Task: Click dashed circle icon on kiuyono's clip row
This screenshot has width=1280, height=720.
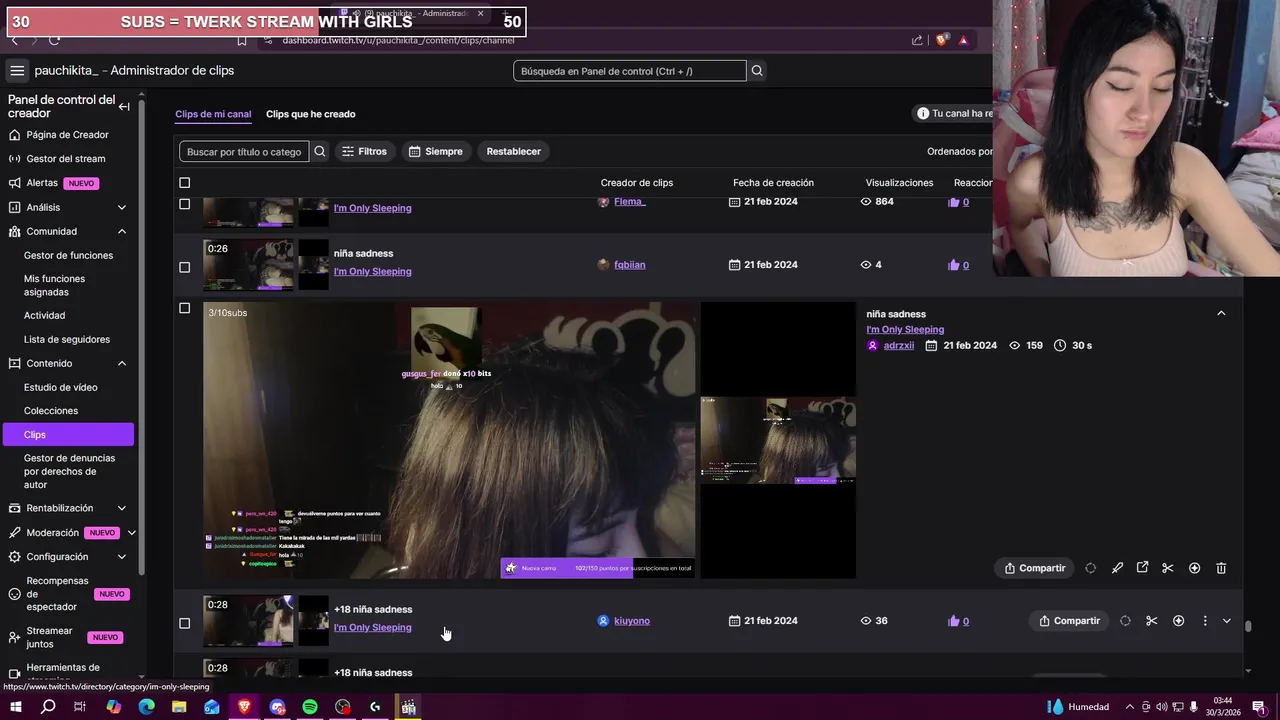Action: tap(1125, 621)
